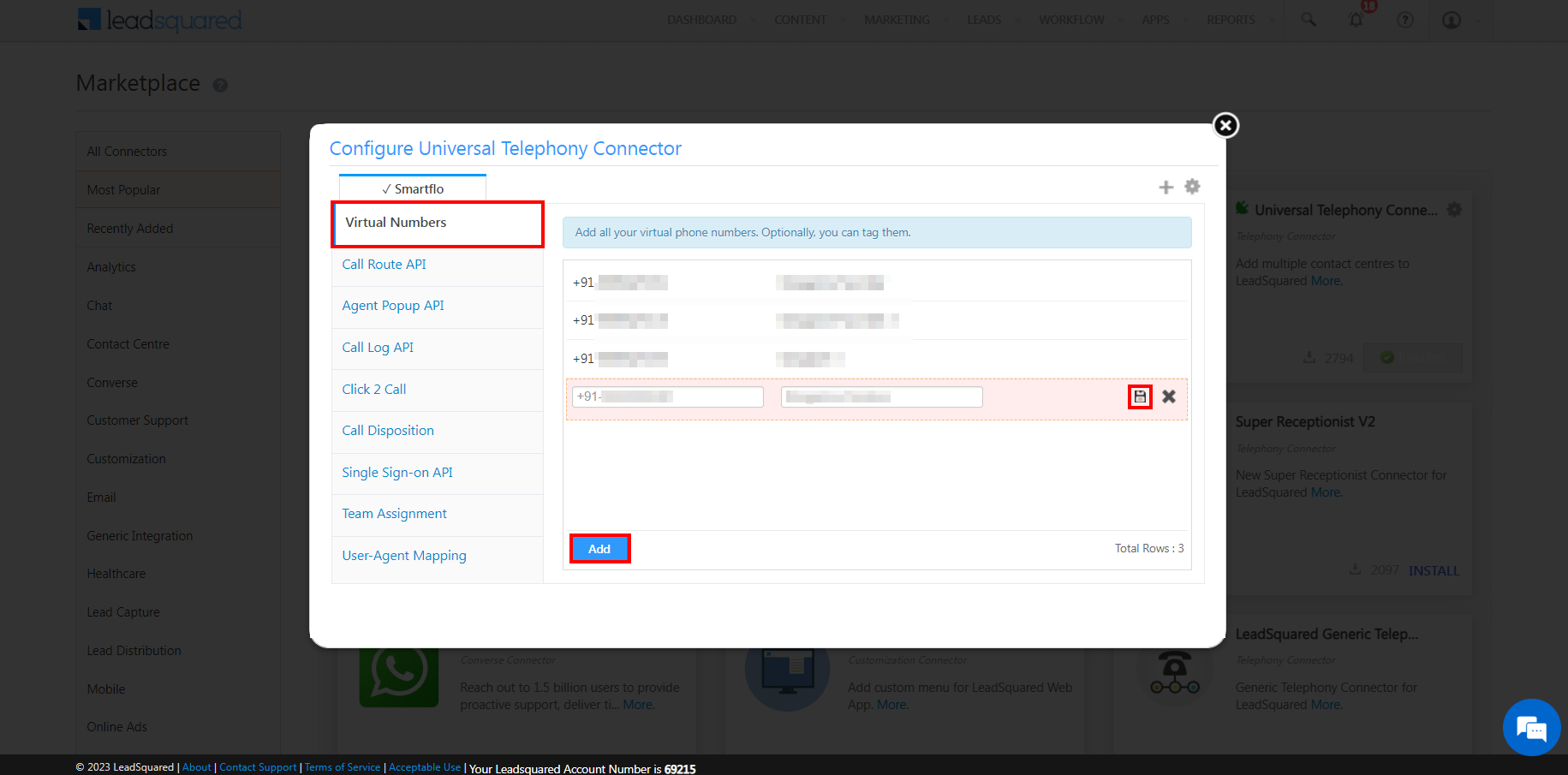Image resolution: width=1568 pixels, height=775 pixels.
Task: Select Healthcare category
Action: pos(178,574)
